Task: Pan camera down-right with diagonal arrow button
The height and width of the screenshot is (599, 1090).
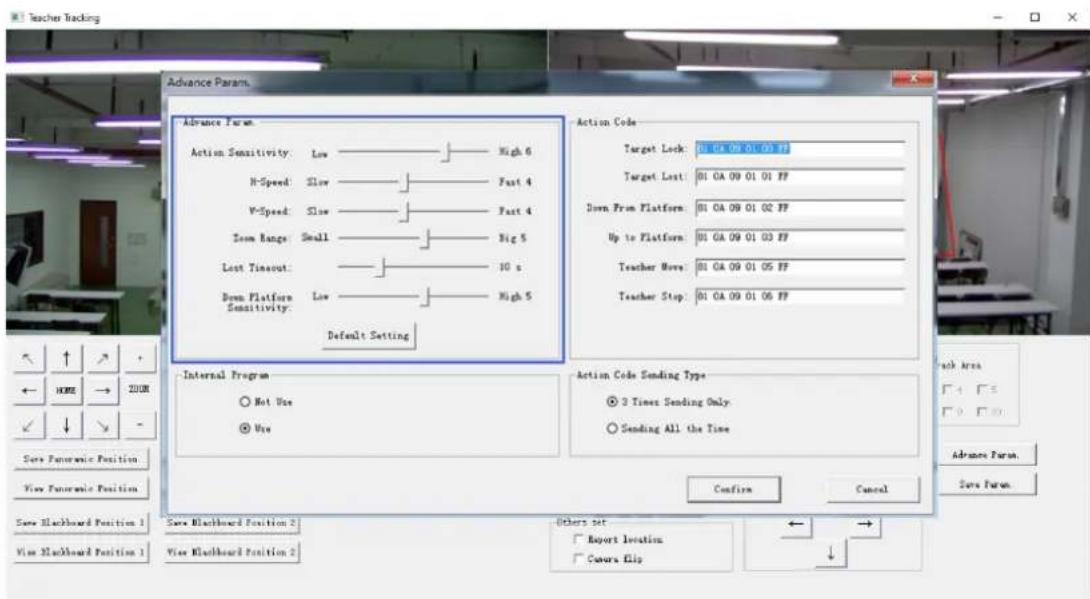Action: [103, 425]
